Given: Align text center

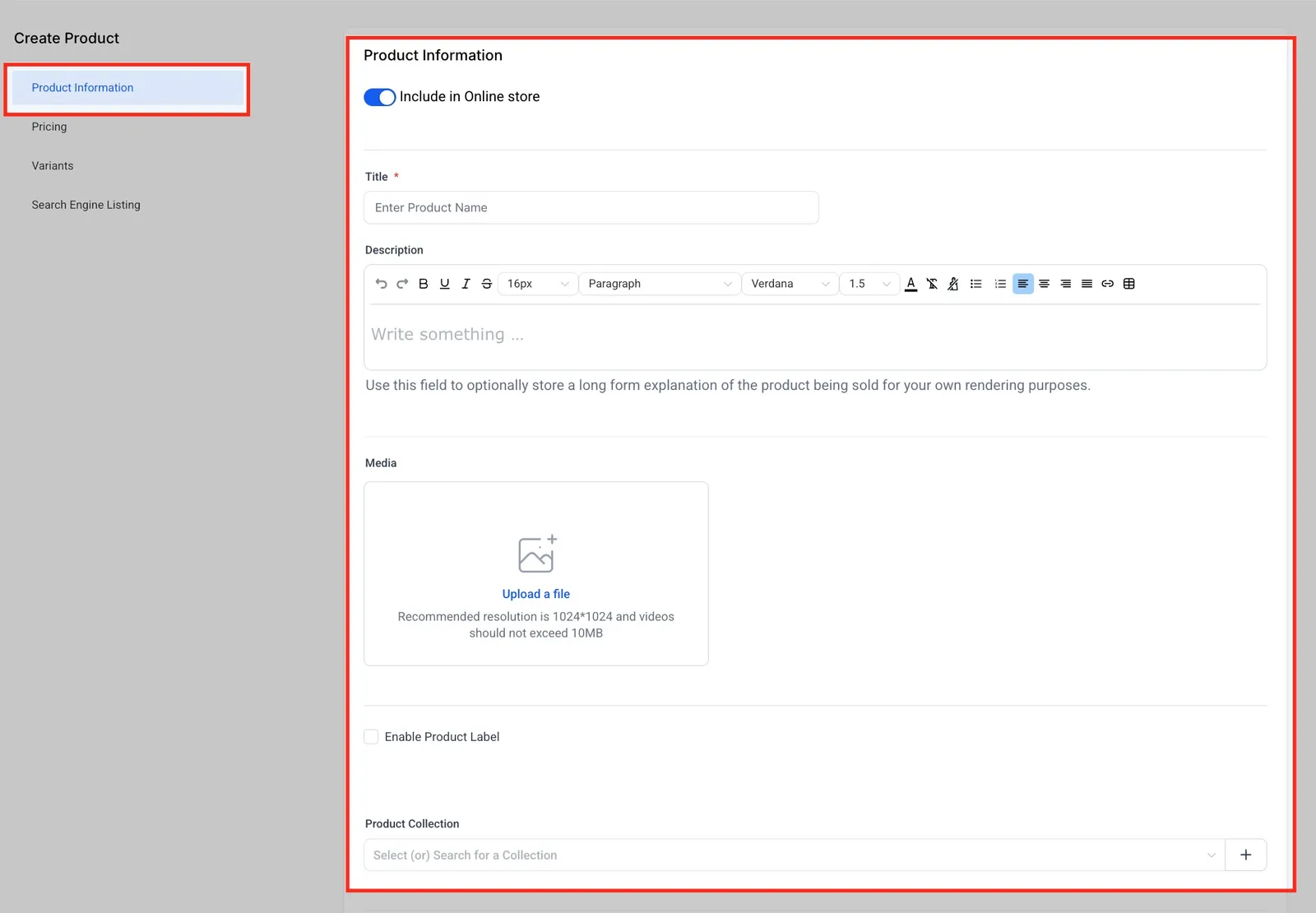Looking at the screenshot, I should 1045,284.
